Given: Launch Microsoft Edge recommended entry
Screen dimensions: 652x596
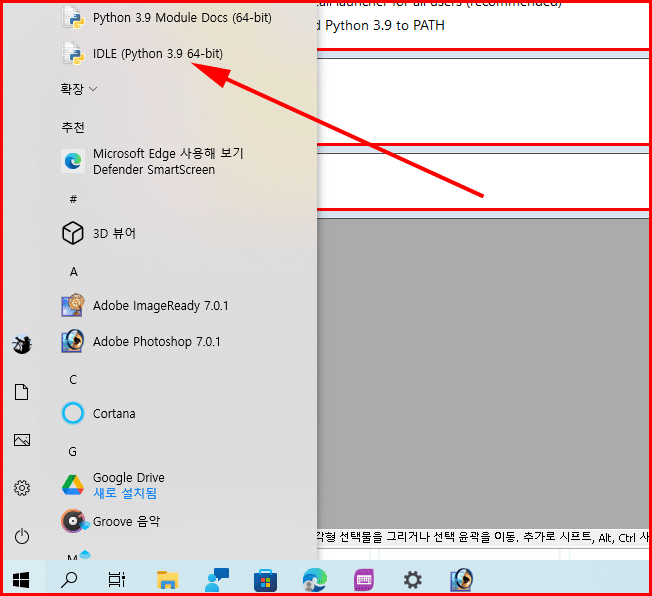Looking at the screenshot, I should pyautogui.click(x=152, y=161).
